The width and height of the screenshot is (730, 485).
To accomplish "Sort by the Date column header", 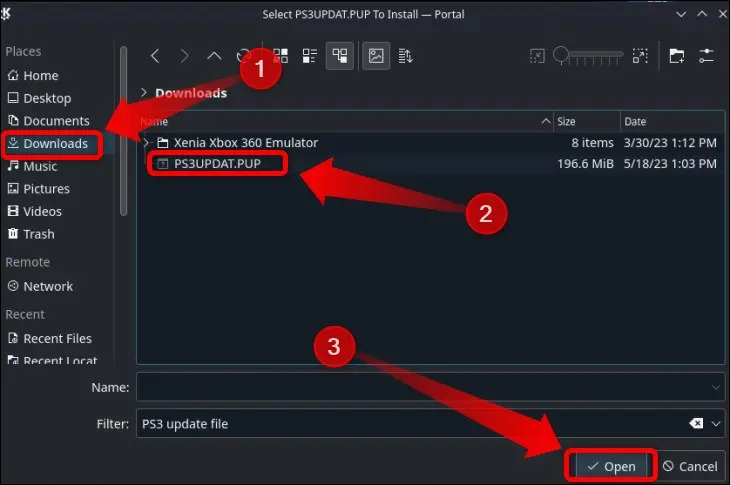I will [672, 121].
